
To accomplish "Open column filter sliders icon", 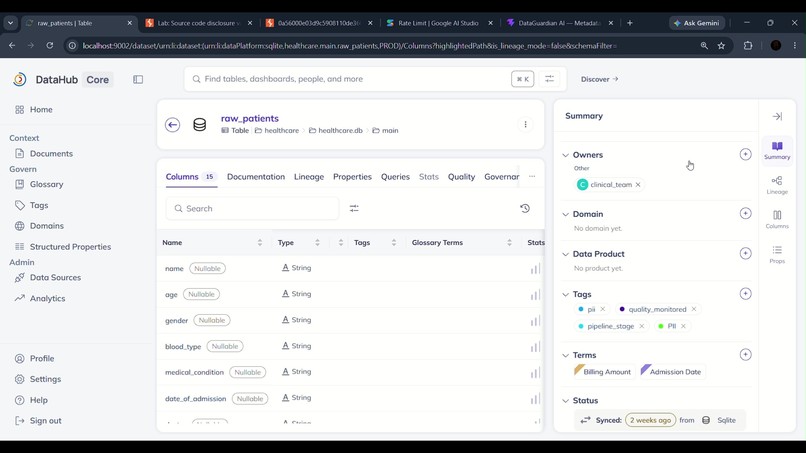I will (354, 208).
